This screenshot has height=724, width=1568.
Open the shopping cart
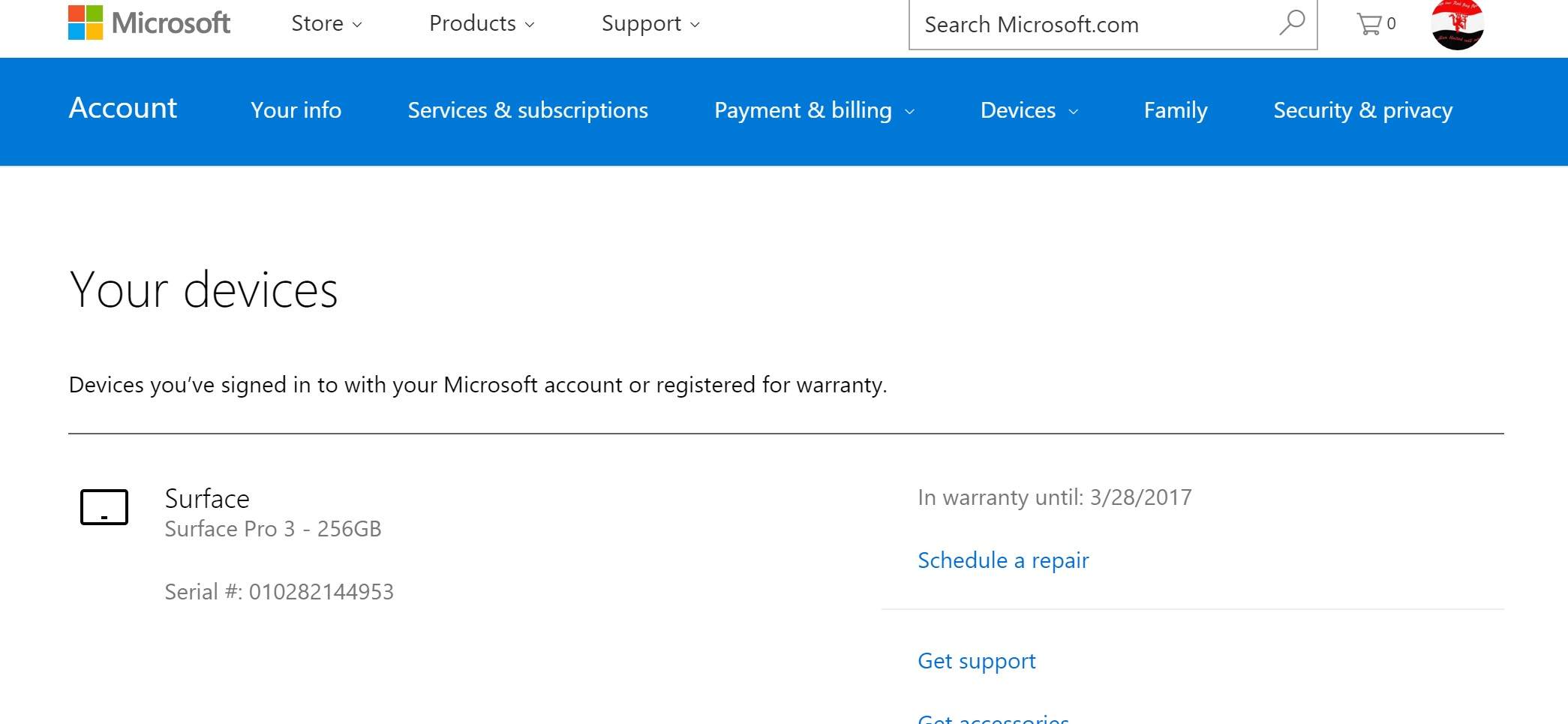(1376, 24)
